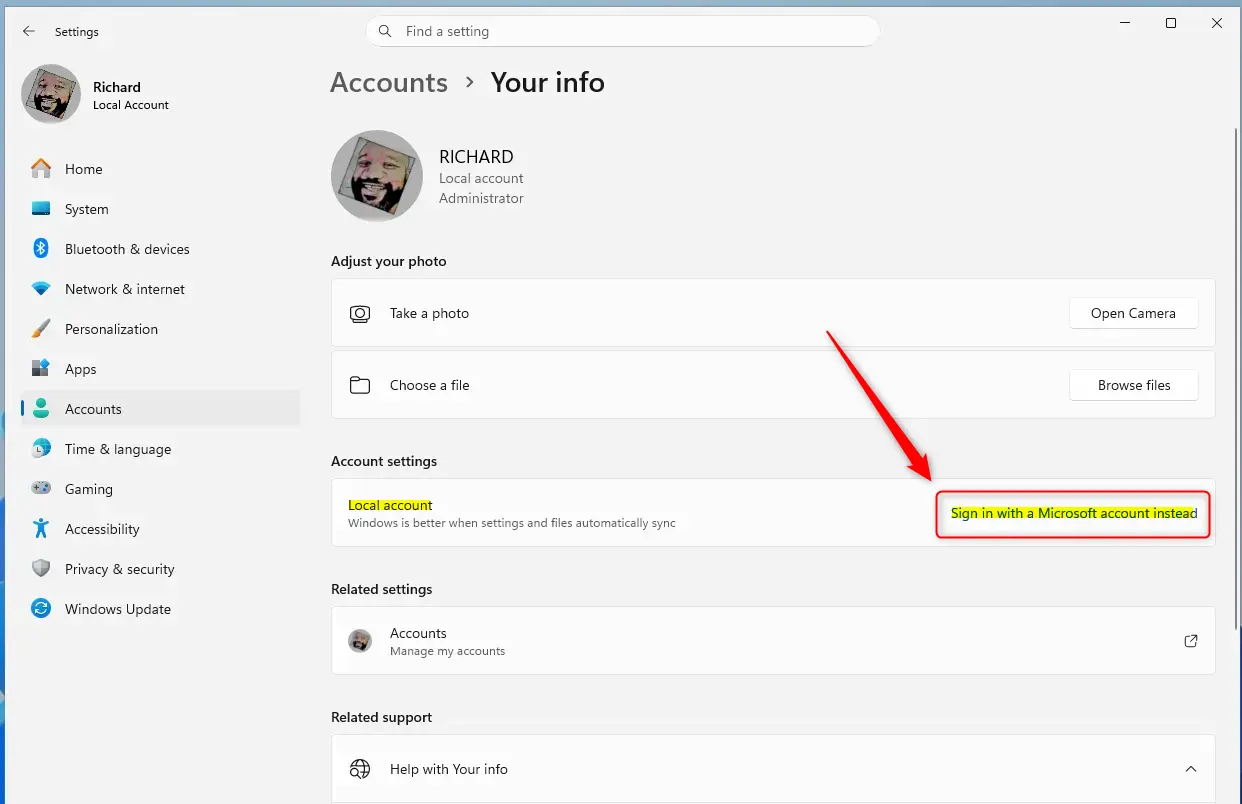The width and height of the screenshot is (1242, 804).
Task: Click the Browse files button
Action: tap(1133, 385)
